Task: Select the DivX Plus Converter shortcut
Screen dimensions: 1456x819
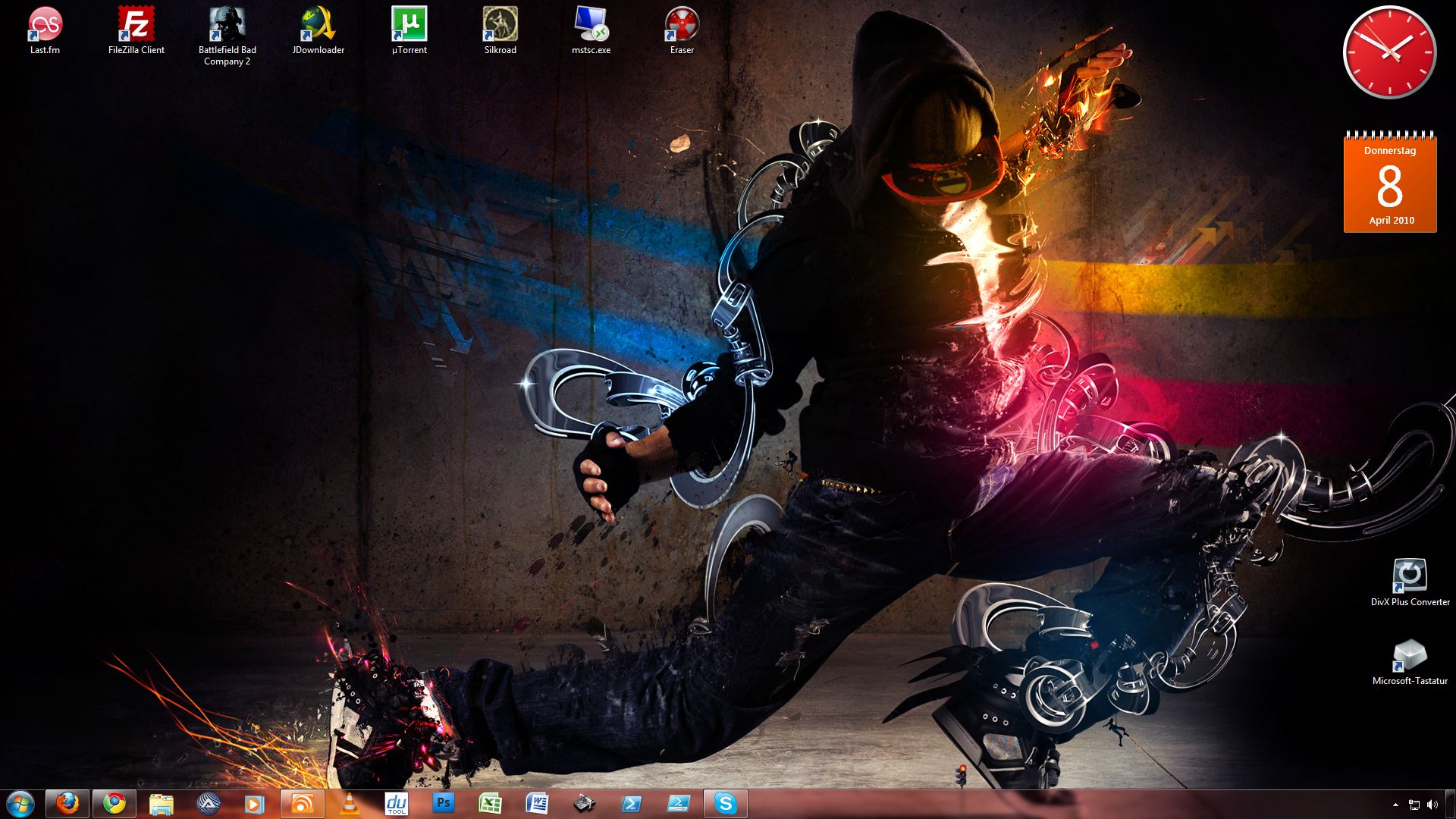Action: (1410, 577)
